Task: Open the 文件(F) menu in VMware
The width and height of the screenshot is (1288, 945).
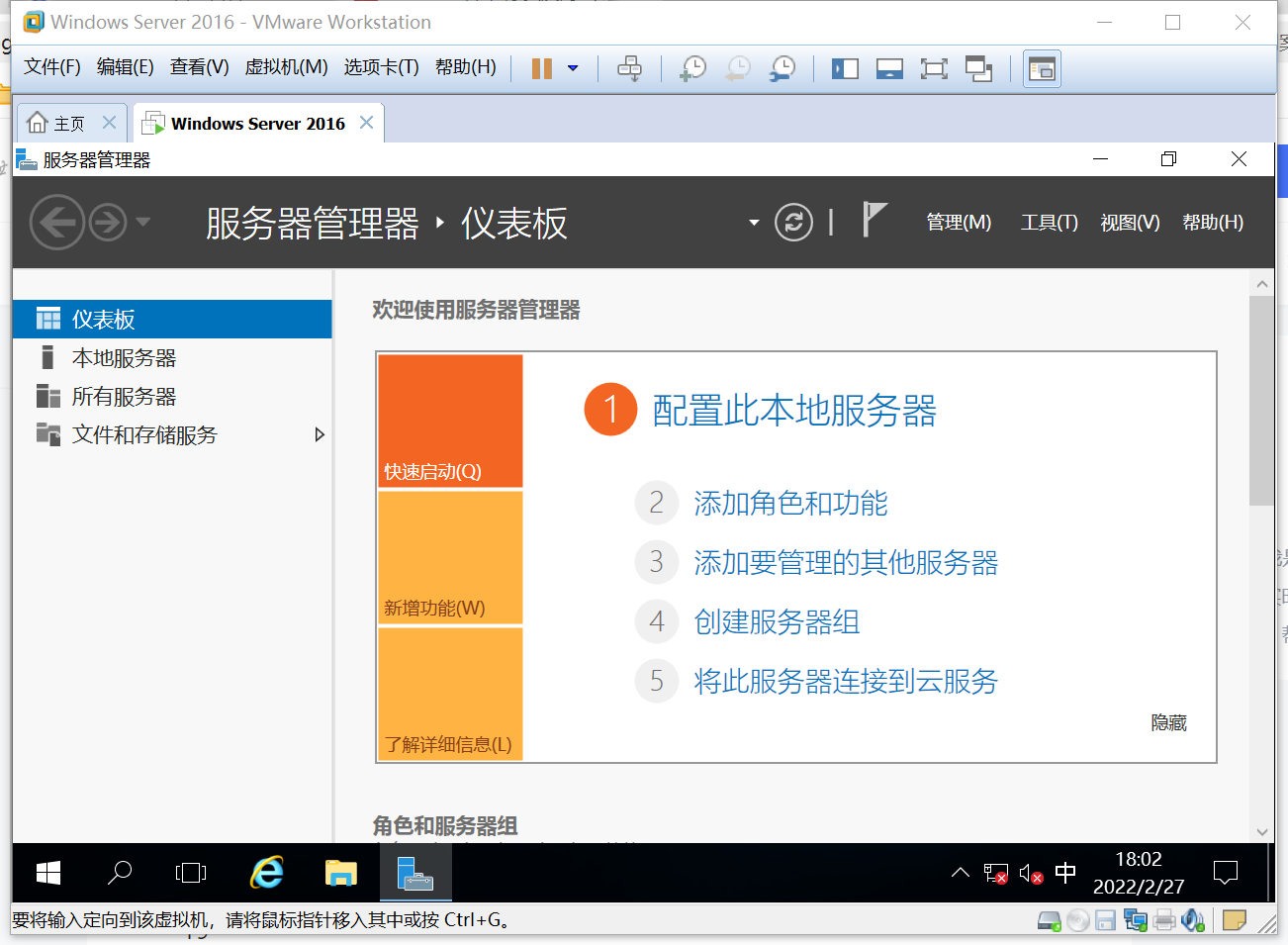Action: coord(52,67)
